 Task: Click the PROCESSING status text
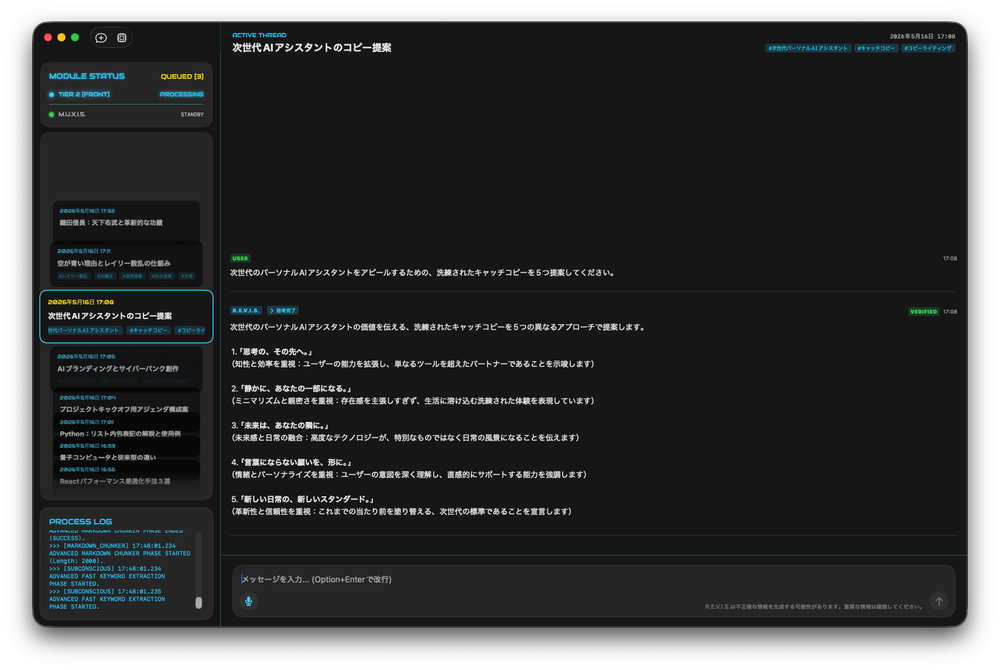pyautogui.click(x=181, y=94)
